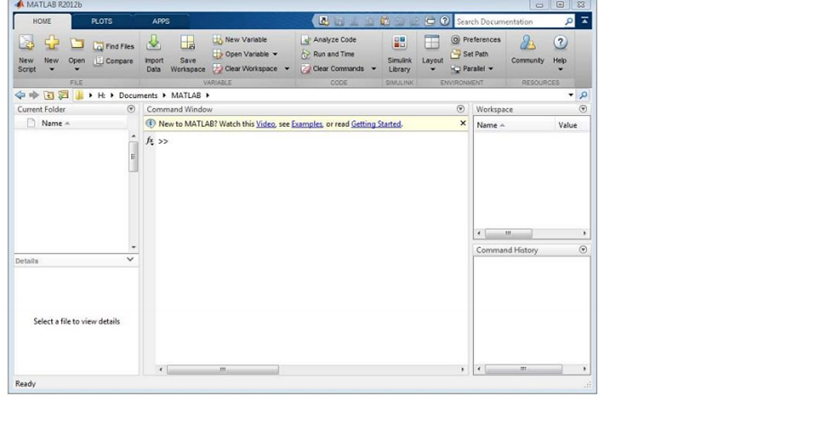Click Clear Workspace

[245, 69]
